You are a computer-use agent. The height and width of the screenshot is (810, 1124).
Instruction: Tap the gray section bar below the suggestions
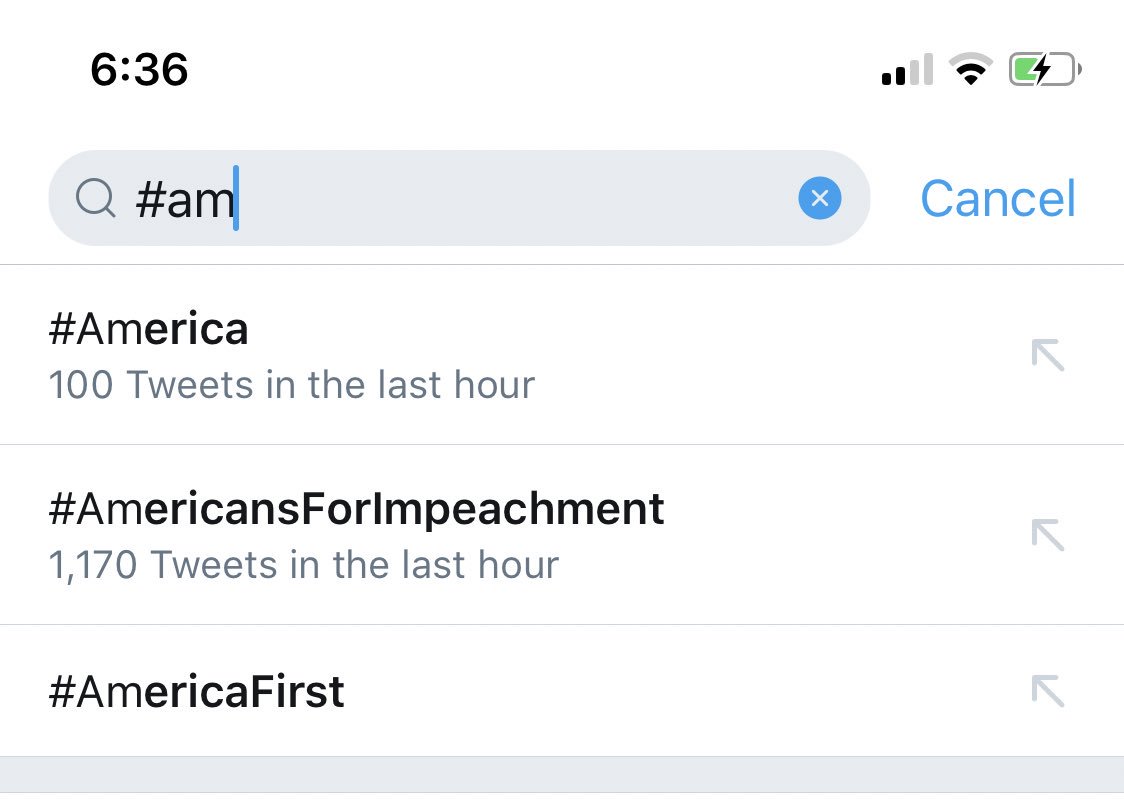point(562,775)
